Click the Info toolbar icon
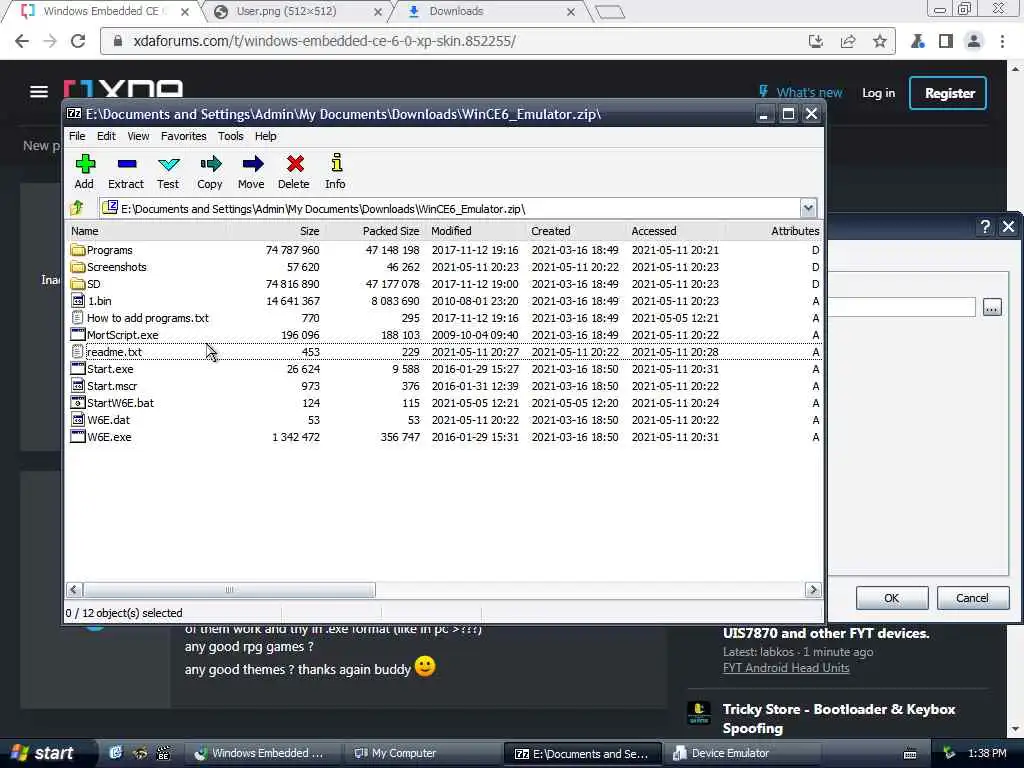 point(336,163)
